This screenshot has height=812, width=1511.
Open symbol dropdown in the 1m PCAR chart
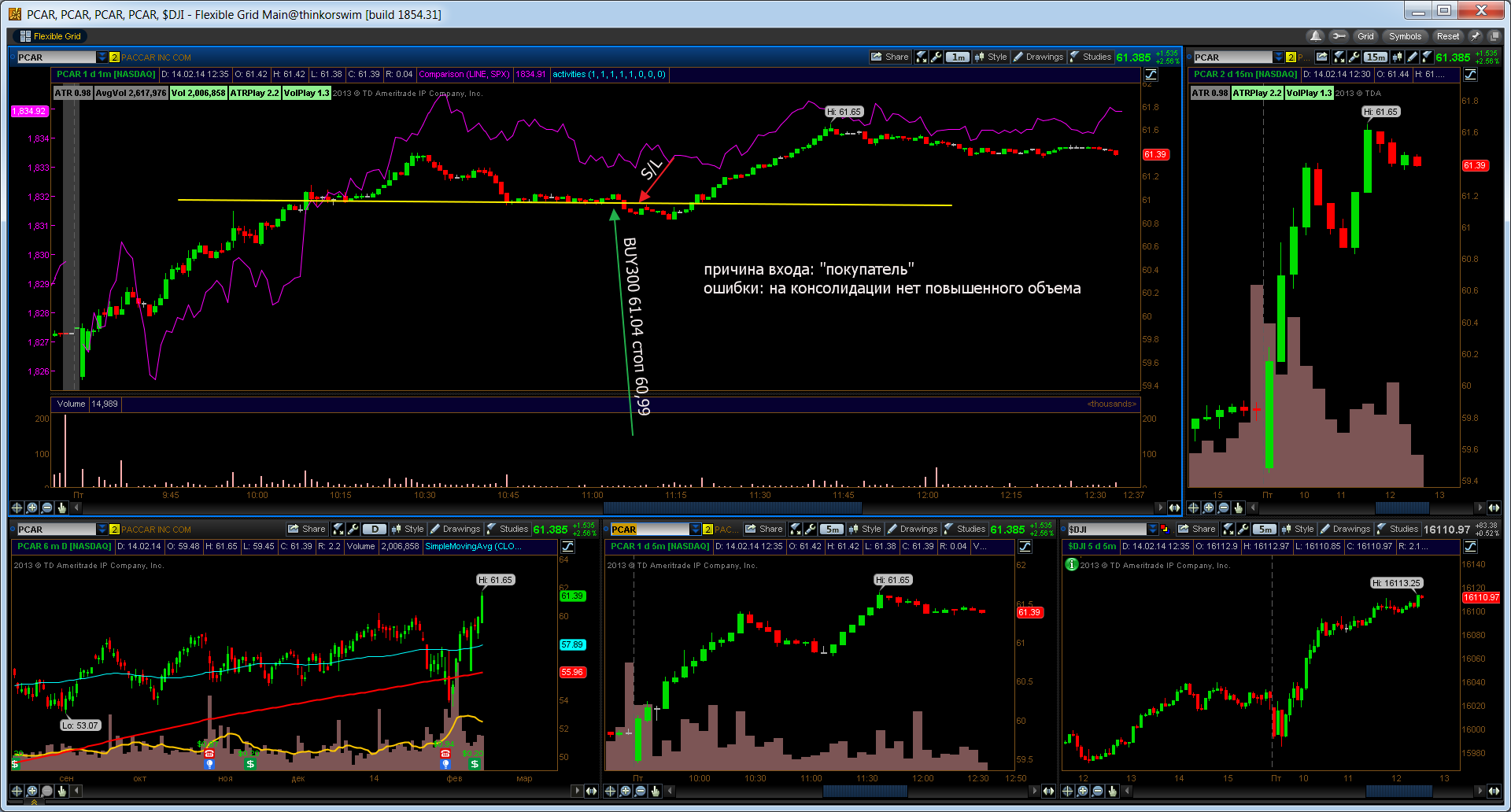(x=102, y=57)
